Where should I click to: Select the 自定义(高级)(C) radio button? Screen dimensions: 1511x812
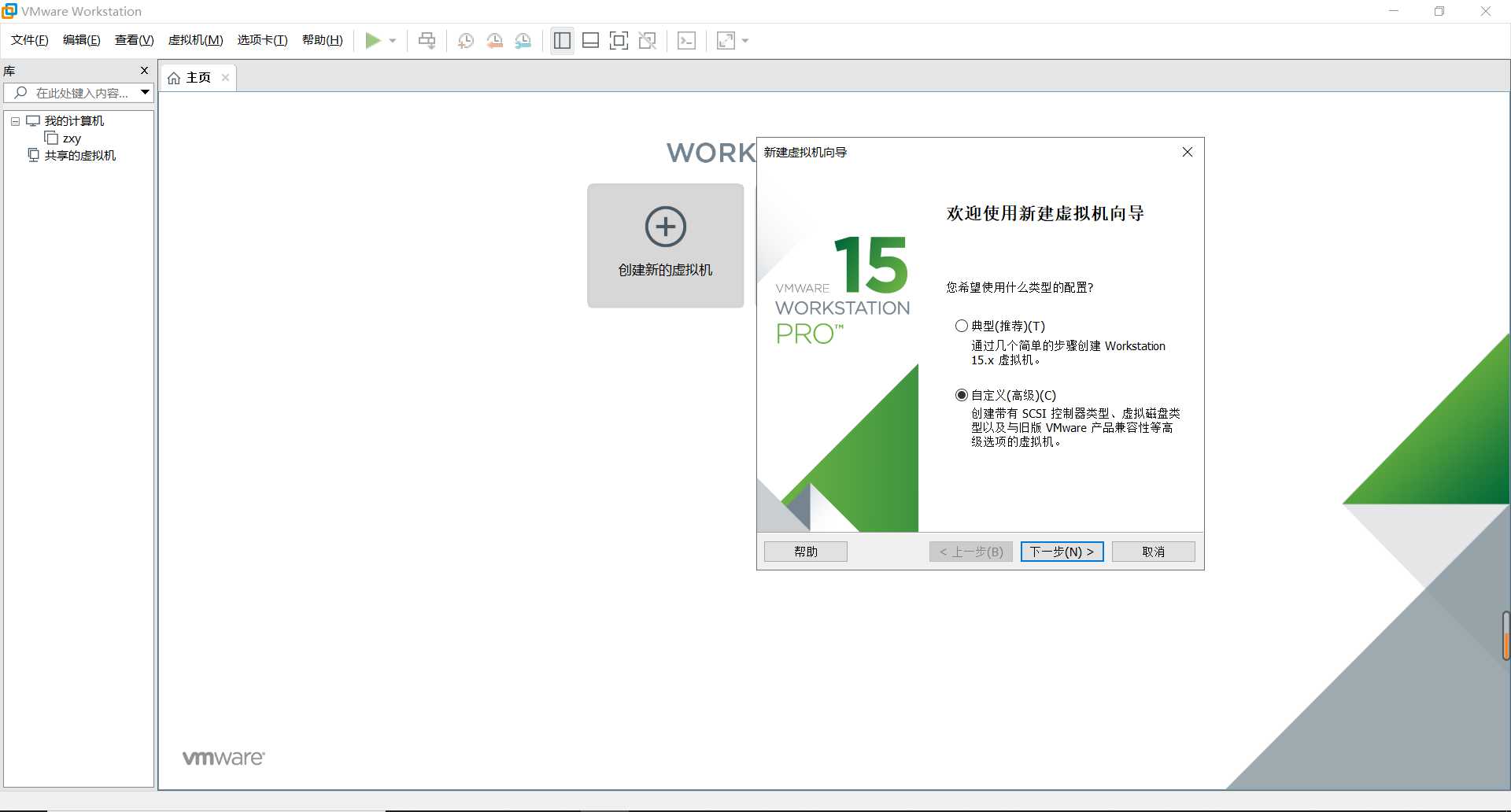click(961, 395)
